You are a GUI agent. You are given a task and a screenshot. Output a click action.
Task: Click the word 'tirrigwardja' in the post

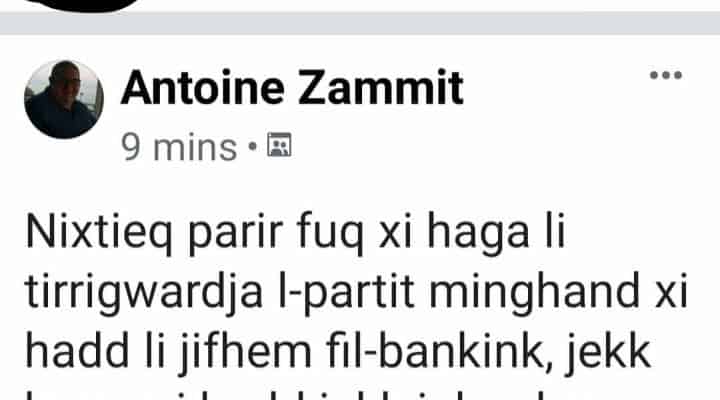pos(144,292)
